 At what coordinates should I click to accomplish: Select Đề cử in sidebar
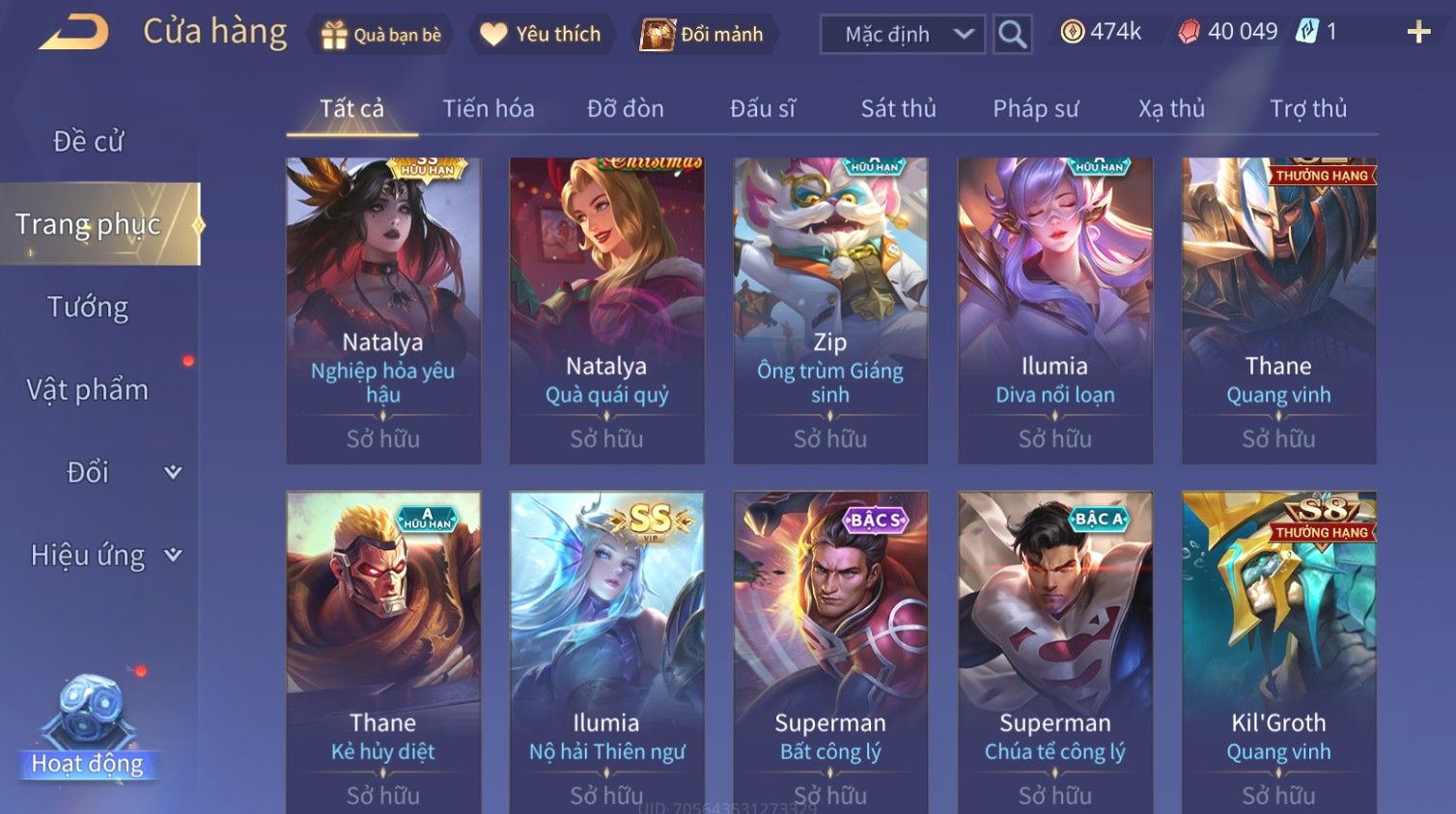88,141
